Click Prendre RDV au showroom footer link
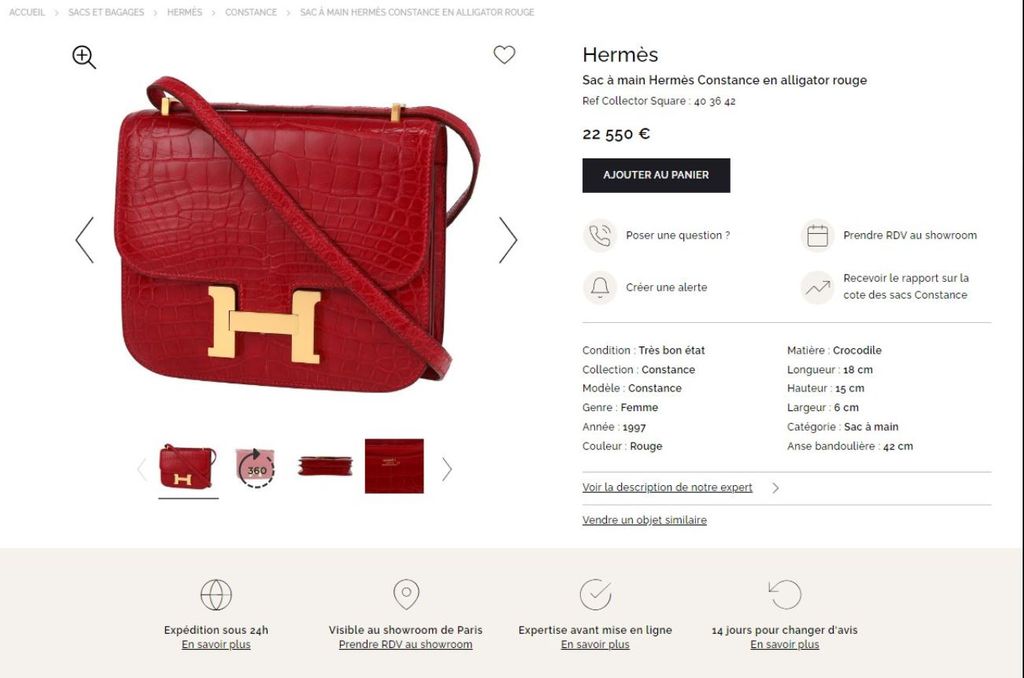 click(405, 645)
